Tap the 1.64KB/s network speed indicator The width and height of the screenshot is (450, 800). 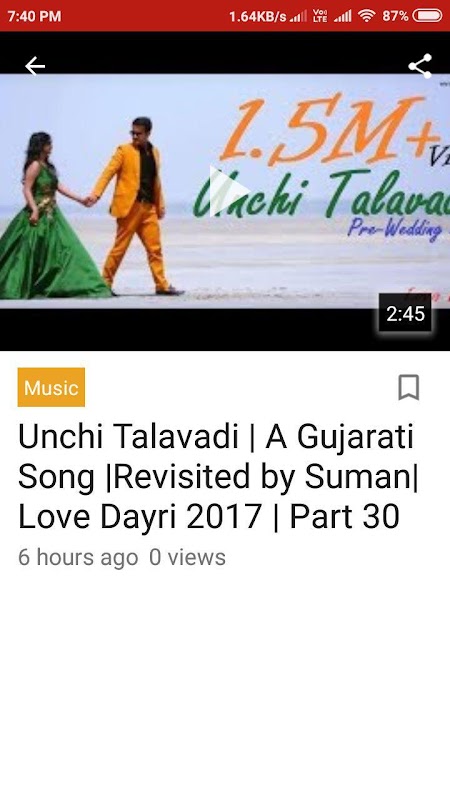pyautogui.click(x=258, y=16)
